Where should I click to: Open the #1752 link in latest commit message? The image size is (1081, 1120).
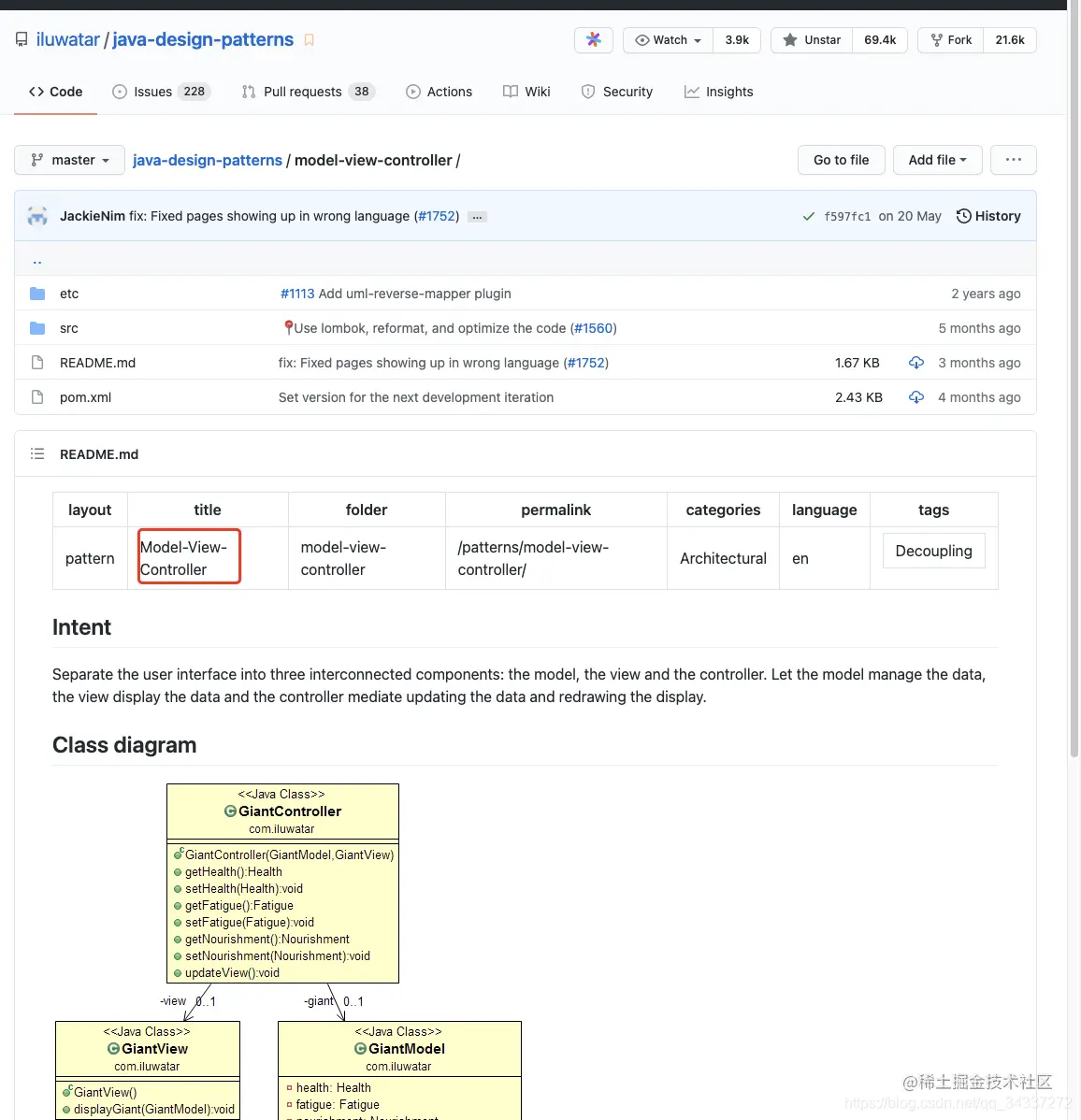[437, 216]
